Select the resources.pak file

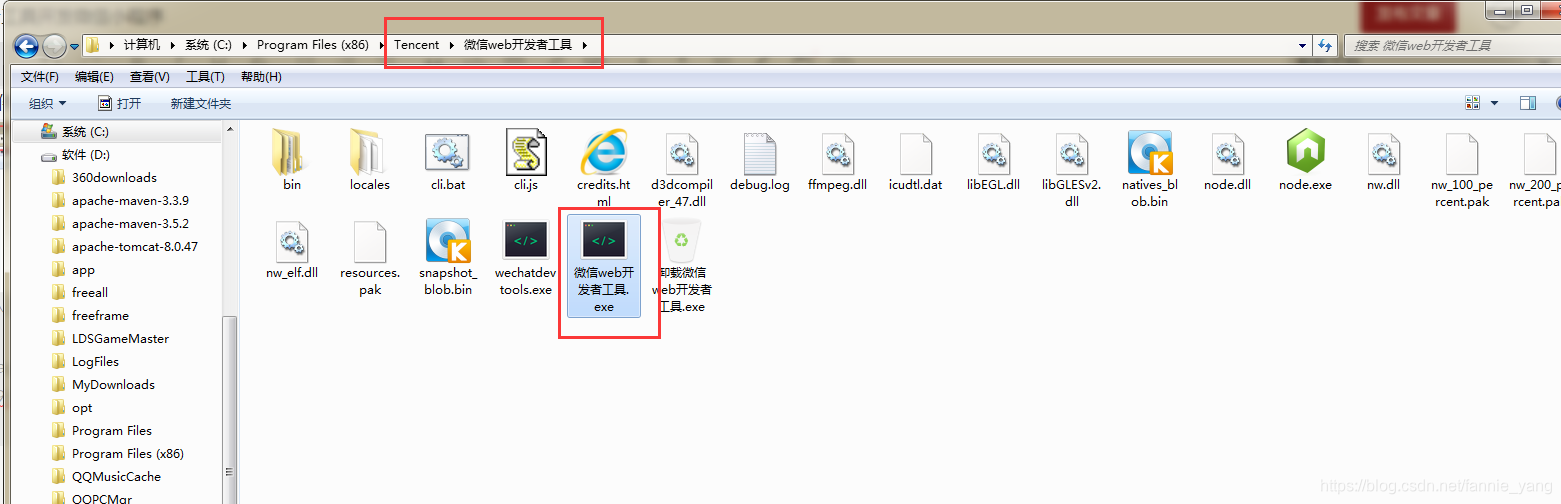[369, 258]
